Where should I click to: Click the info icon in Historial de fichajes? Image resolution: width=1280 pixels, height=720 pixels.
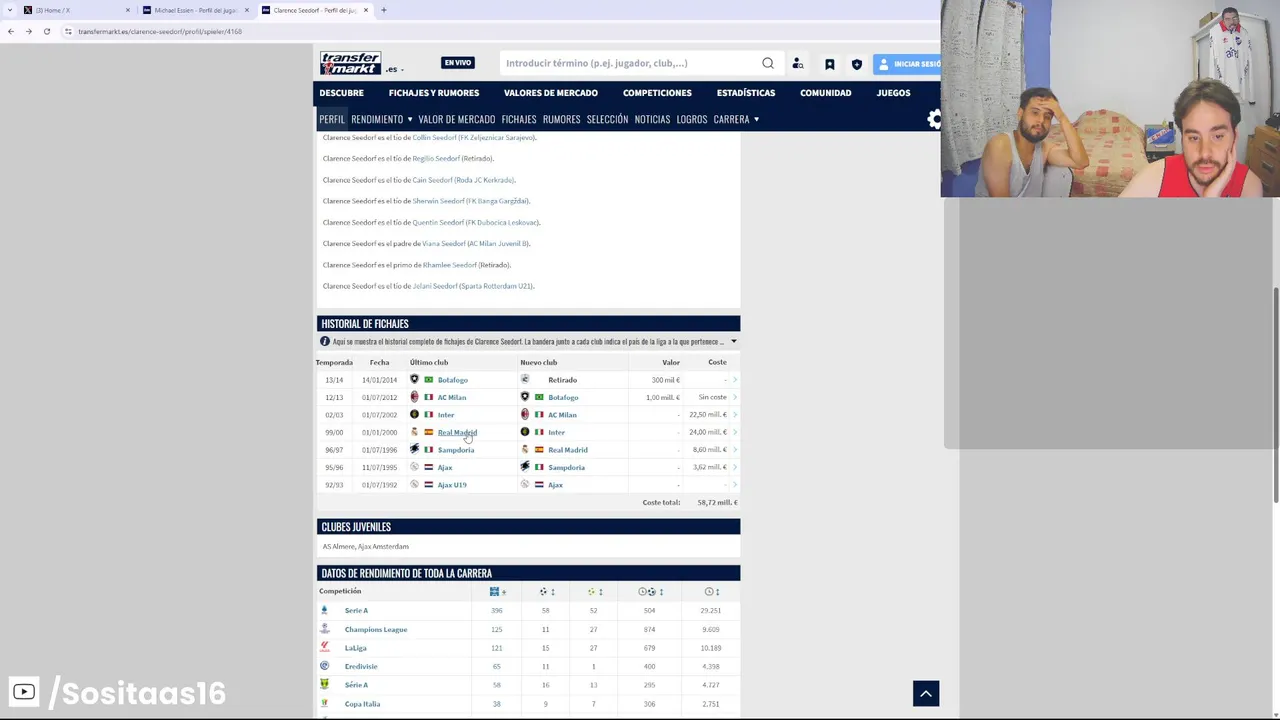(x=325, y=342)
